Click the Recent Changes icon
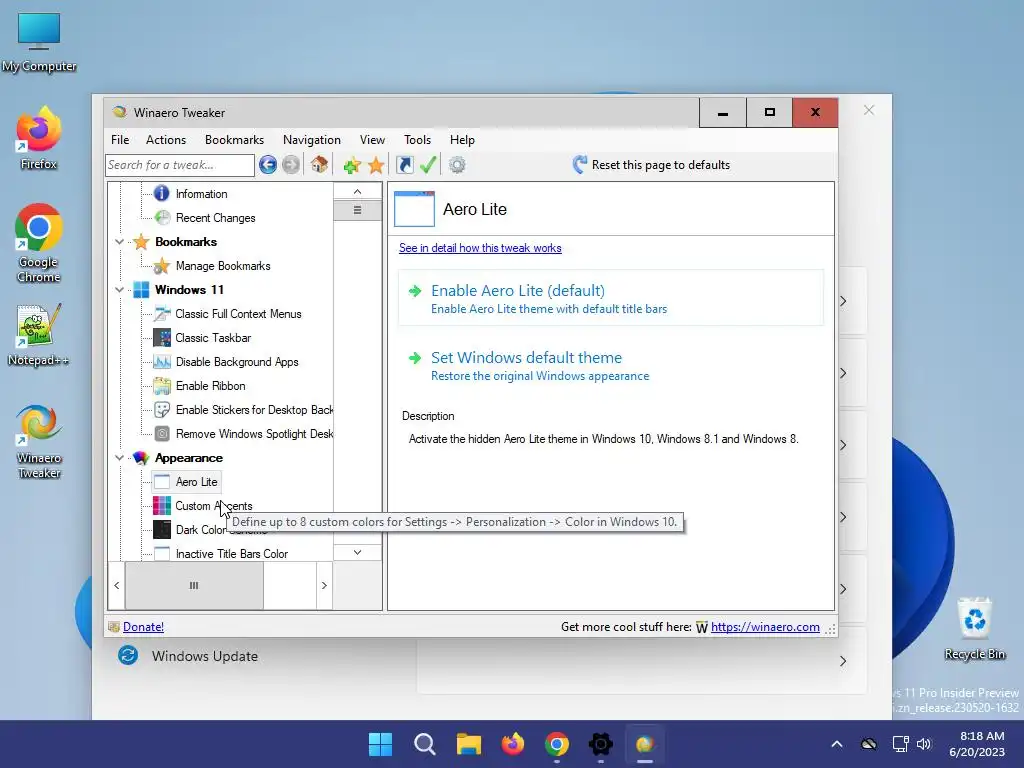The image size is (1024, 768). [x=162, y=217]
